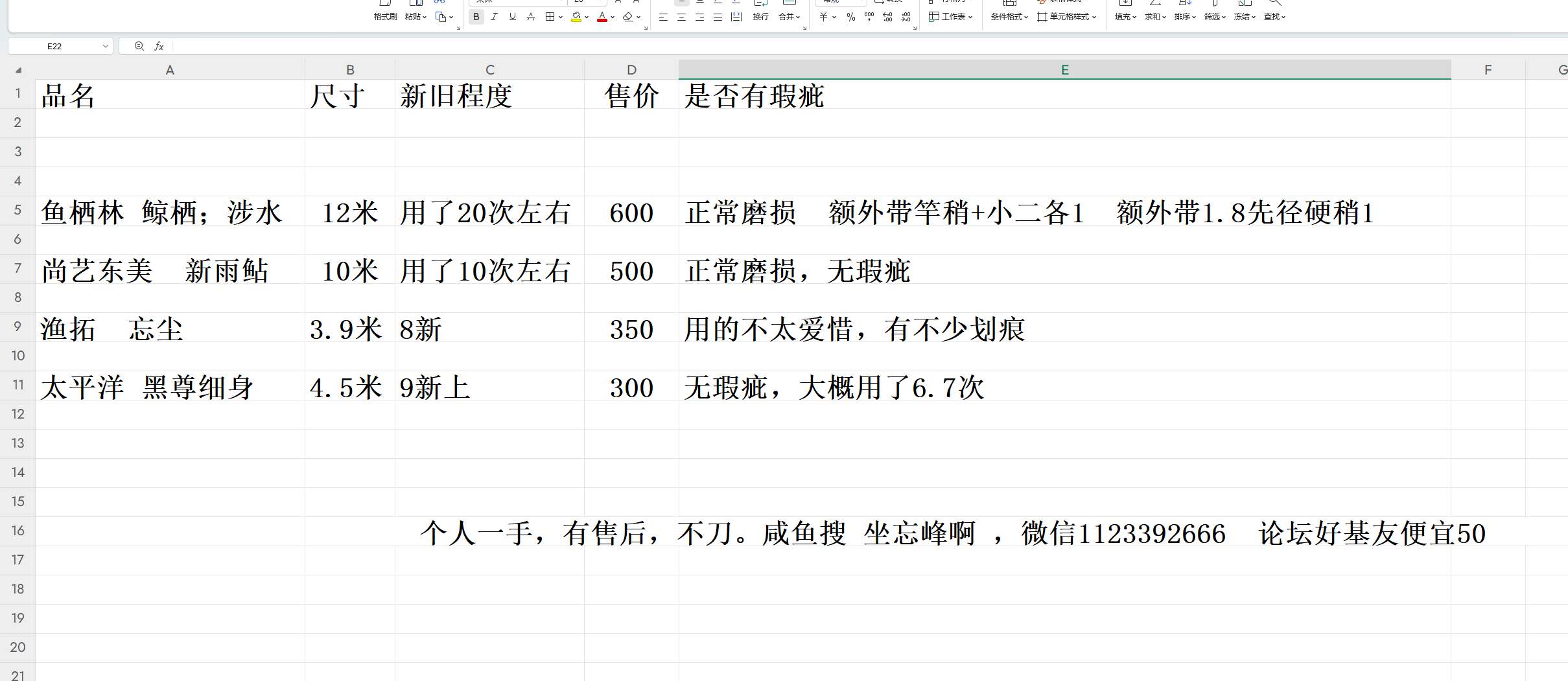
Task: Click the eraser clear icon
Action: click(x=628, y=17)
